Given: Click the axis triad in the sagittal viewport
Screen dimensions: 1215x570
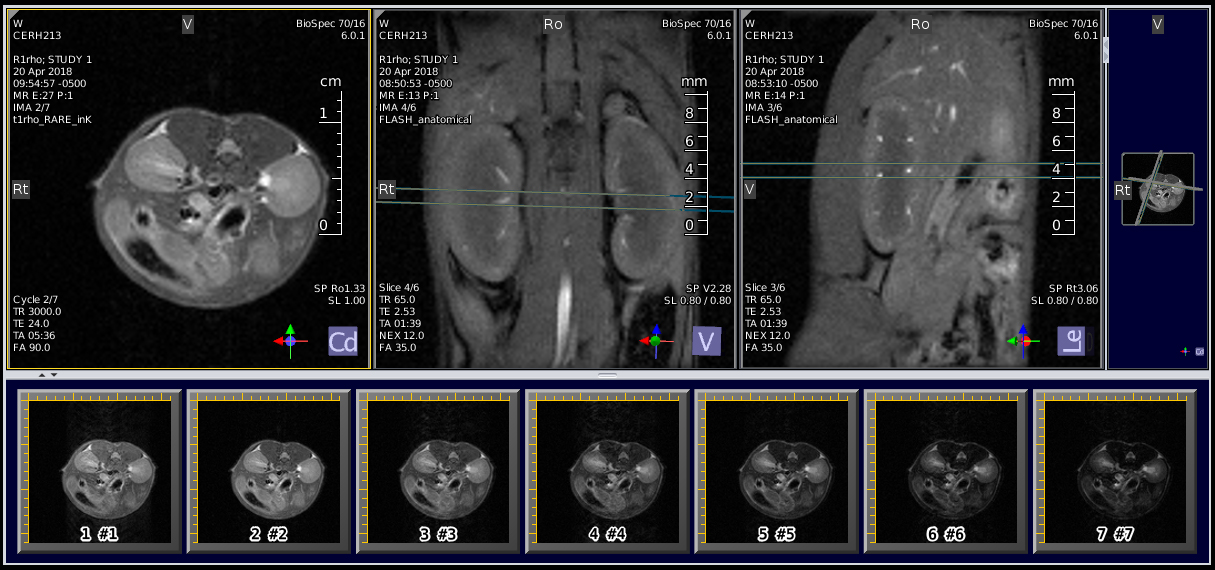Looking at the screenshot, I should [1021, 340].
